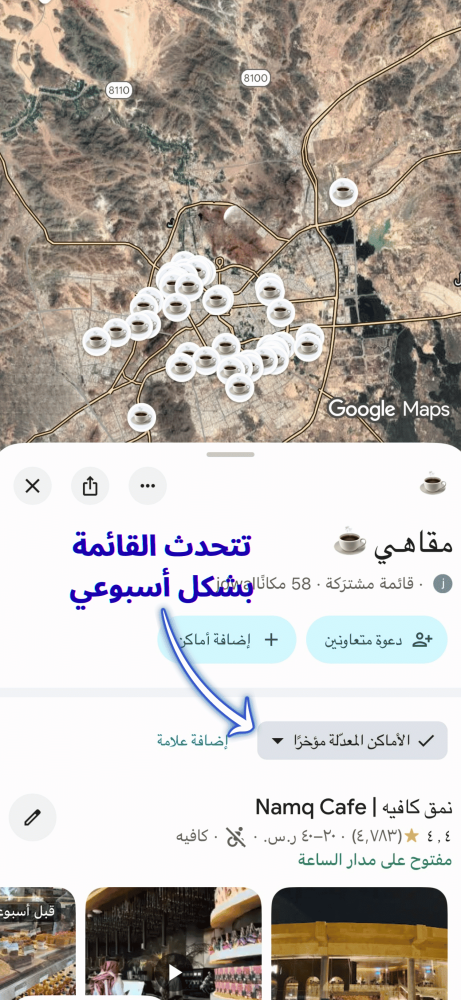The width and height of the screenshot is (461, 1000).
Task: Tap the دعوة متعاونين invite collaborators button
Action: click(376, 640)
